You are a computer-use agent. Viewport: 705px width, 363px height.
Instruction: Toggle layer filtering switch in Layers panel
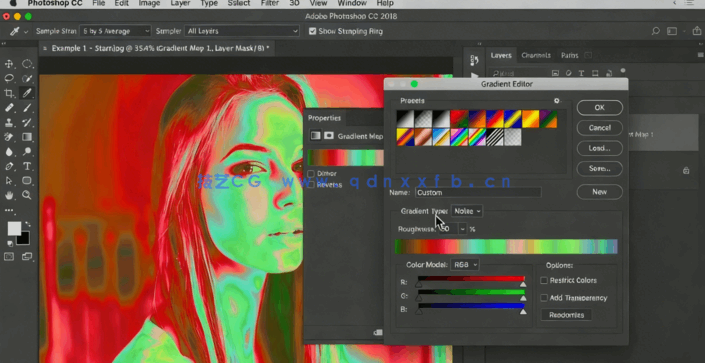(x=623, y=71)
